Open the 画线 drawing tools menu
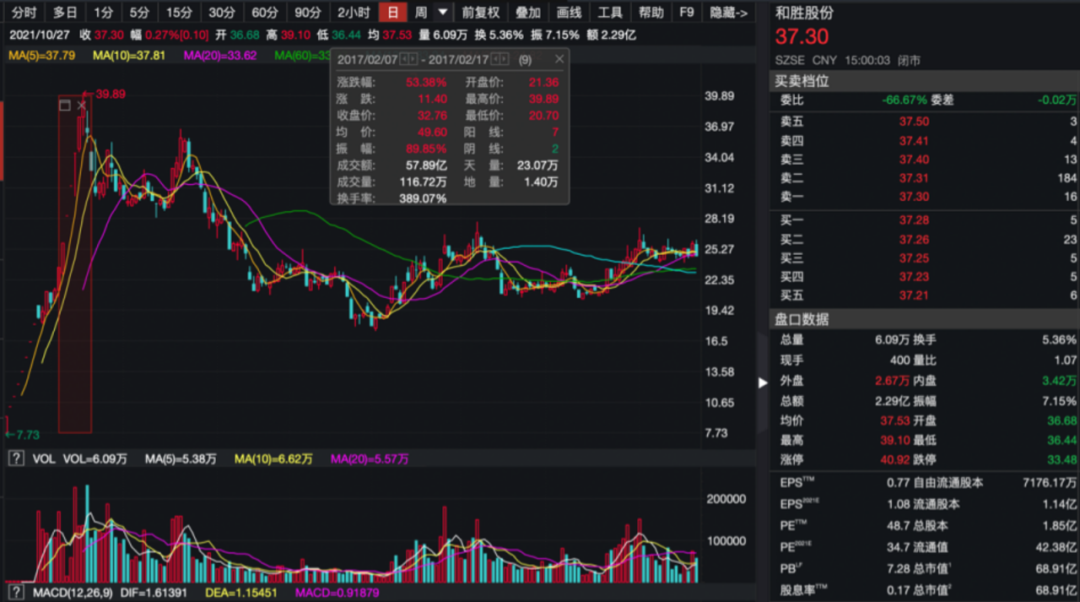Viewport: 1080px width, 602px height. 569,12
